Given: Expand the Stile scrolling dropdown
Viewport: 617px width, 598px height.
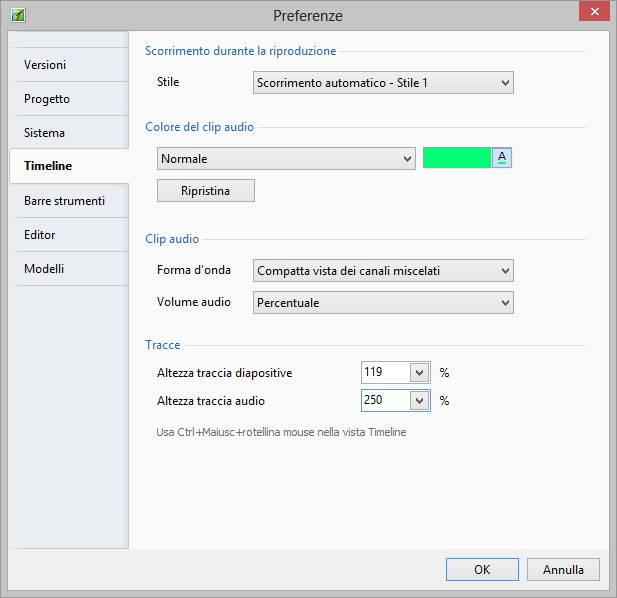Looking at the screenshot, I should 382,83.
